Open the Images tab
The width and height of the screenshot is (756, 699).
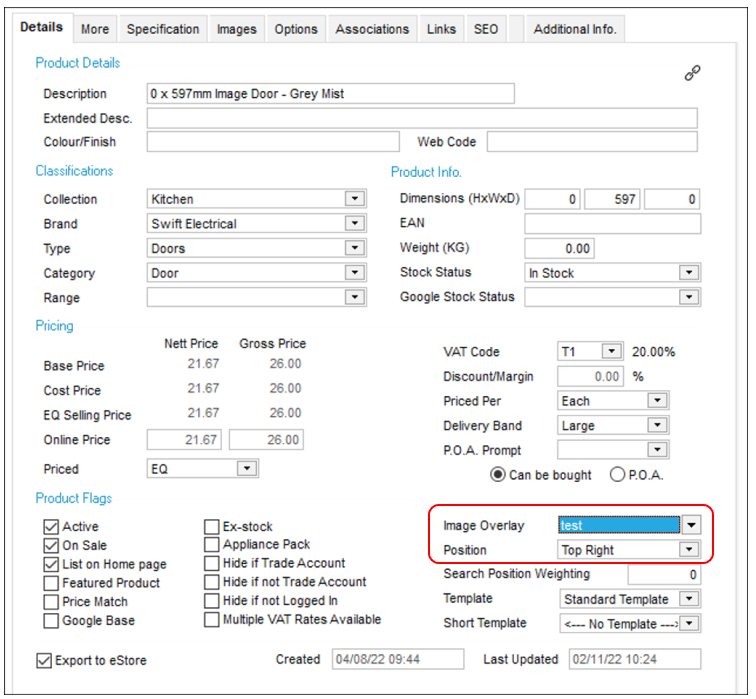[x=237, y=29]
